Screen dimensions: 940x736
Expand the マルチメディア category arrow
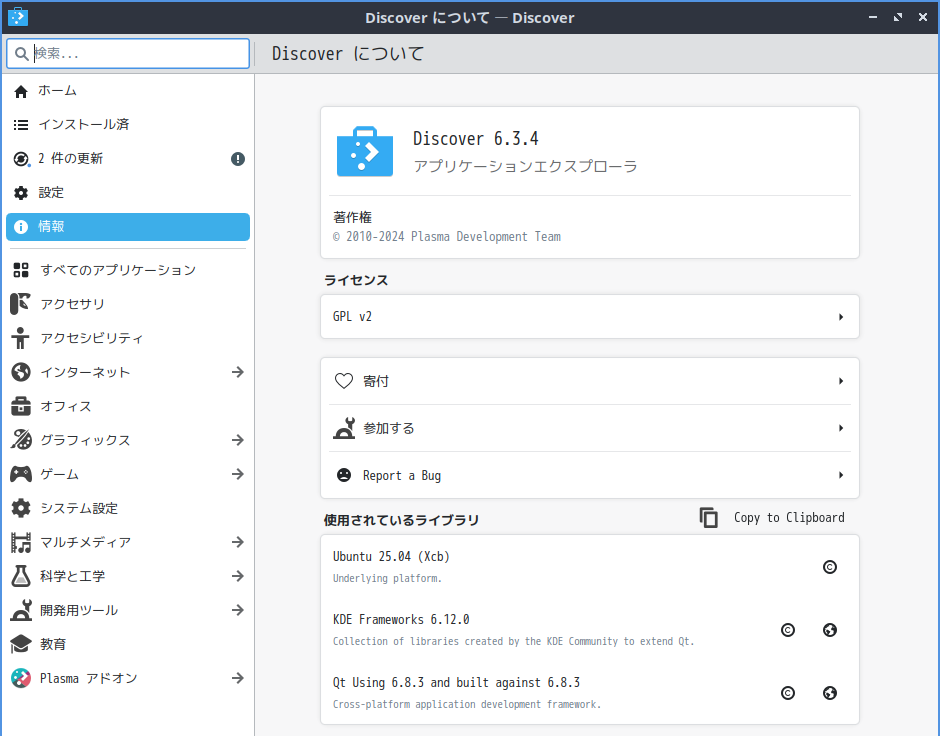pyautogui.click(x=238, y=542)
